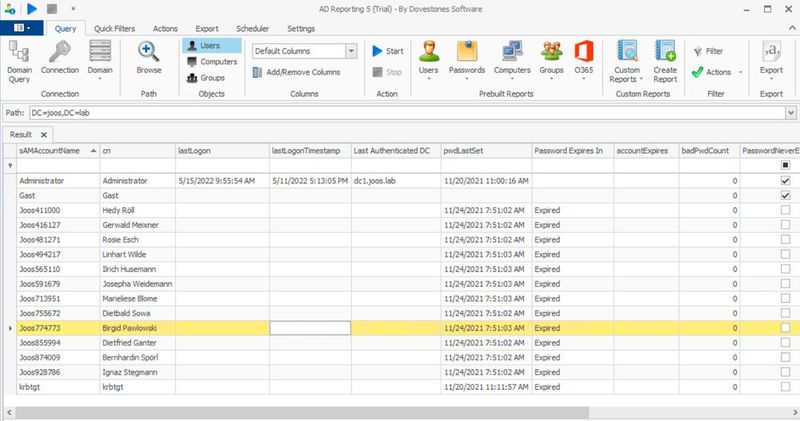
Task: Toggle PasswordNeverExpires checkbox for Joos774773
Action: click(x=785, y=328)
